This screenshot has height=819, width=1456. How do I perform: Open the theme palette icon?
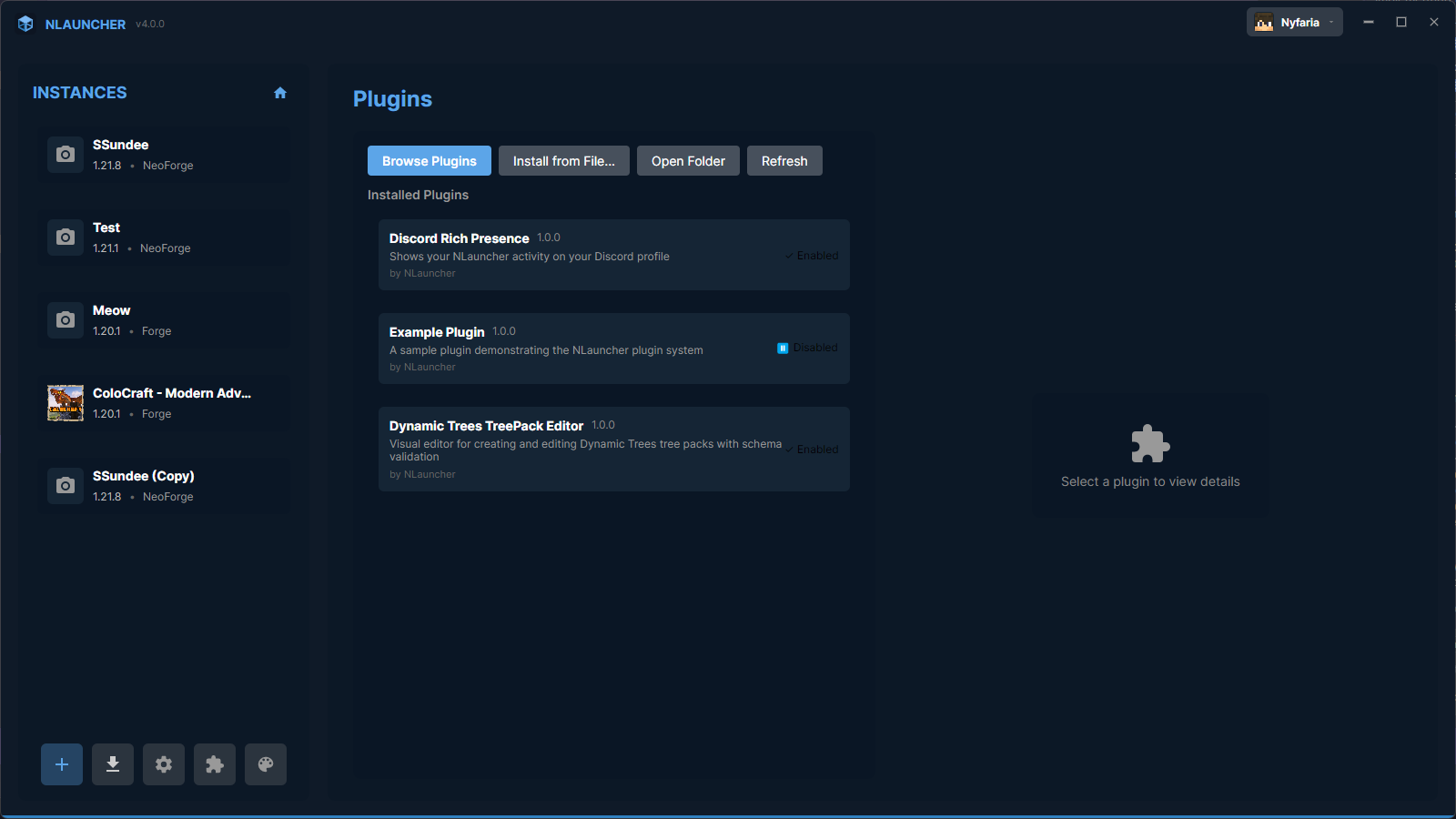[265, 764]
